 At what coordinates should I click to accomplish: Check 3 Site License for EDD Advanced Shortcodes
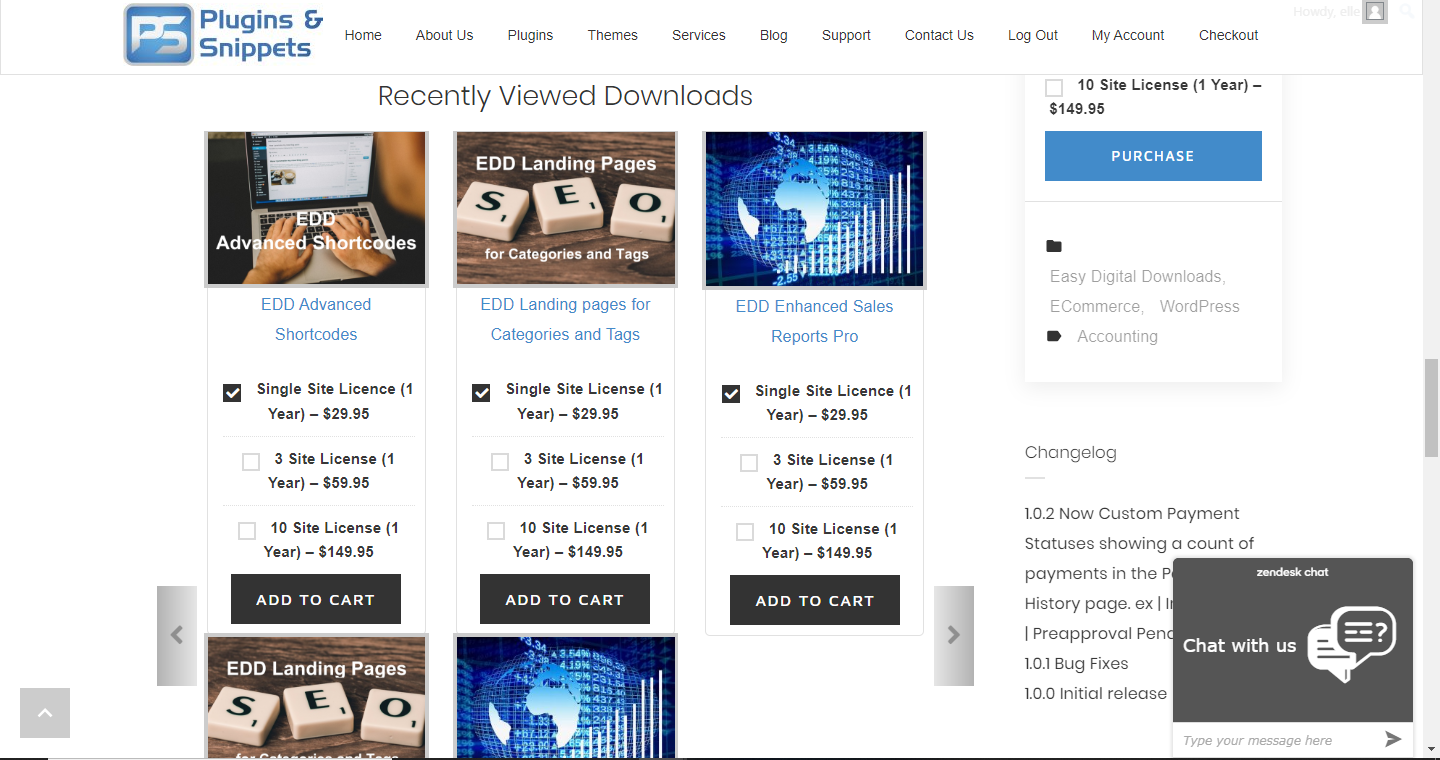[x=251, y=462]
